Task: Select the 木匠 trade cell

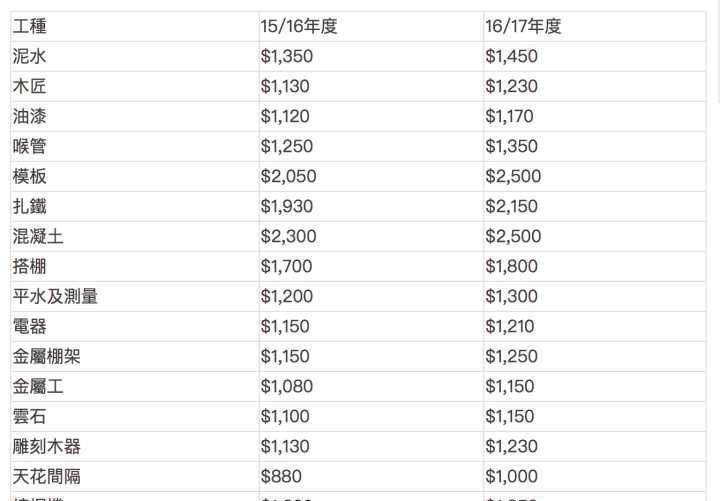Action: [x=30, y=87]
